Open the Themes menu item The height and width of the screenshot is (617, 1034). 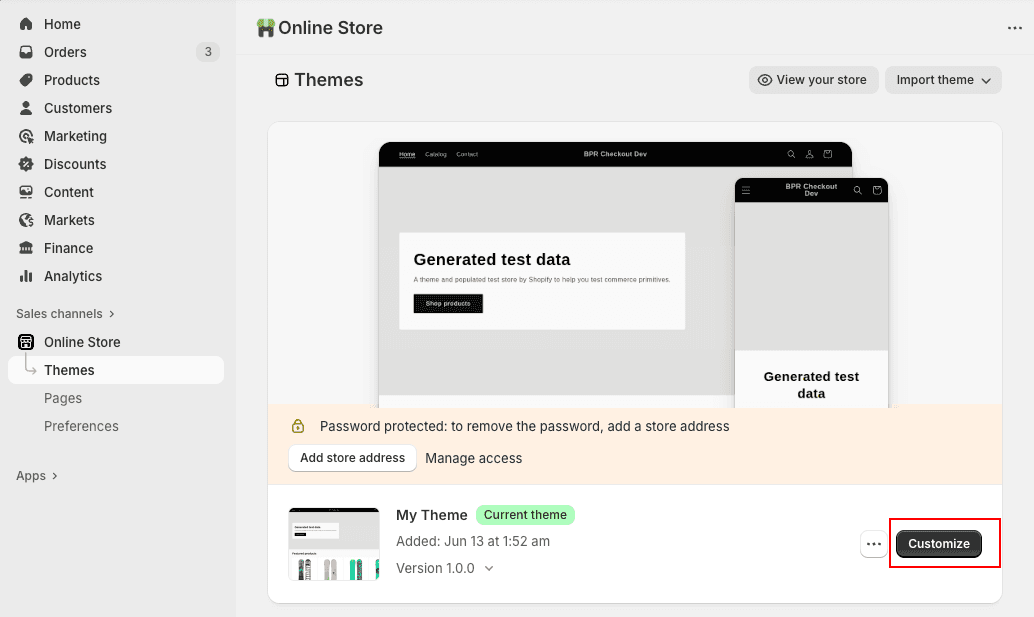[69, 370]
